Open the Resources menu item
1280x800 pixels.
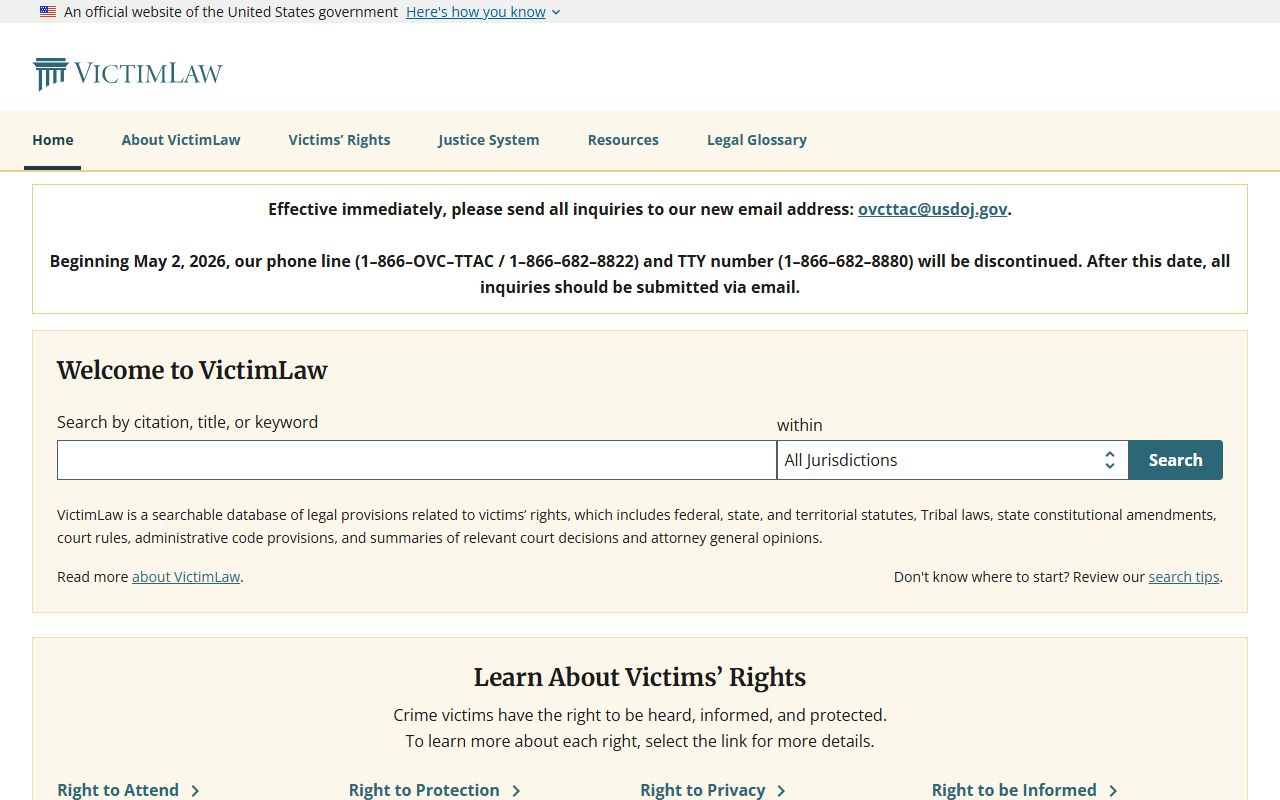[623, 140]
